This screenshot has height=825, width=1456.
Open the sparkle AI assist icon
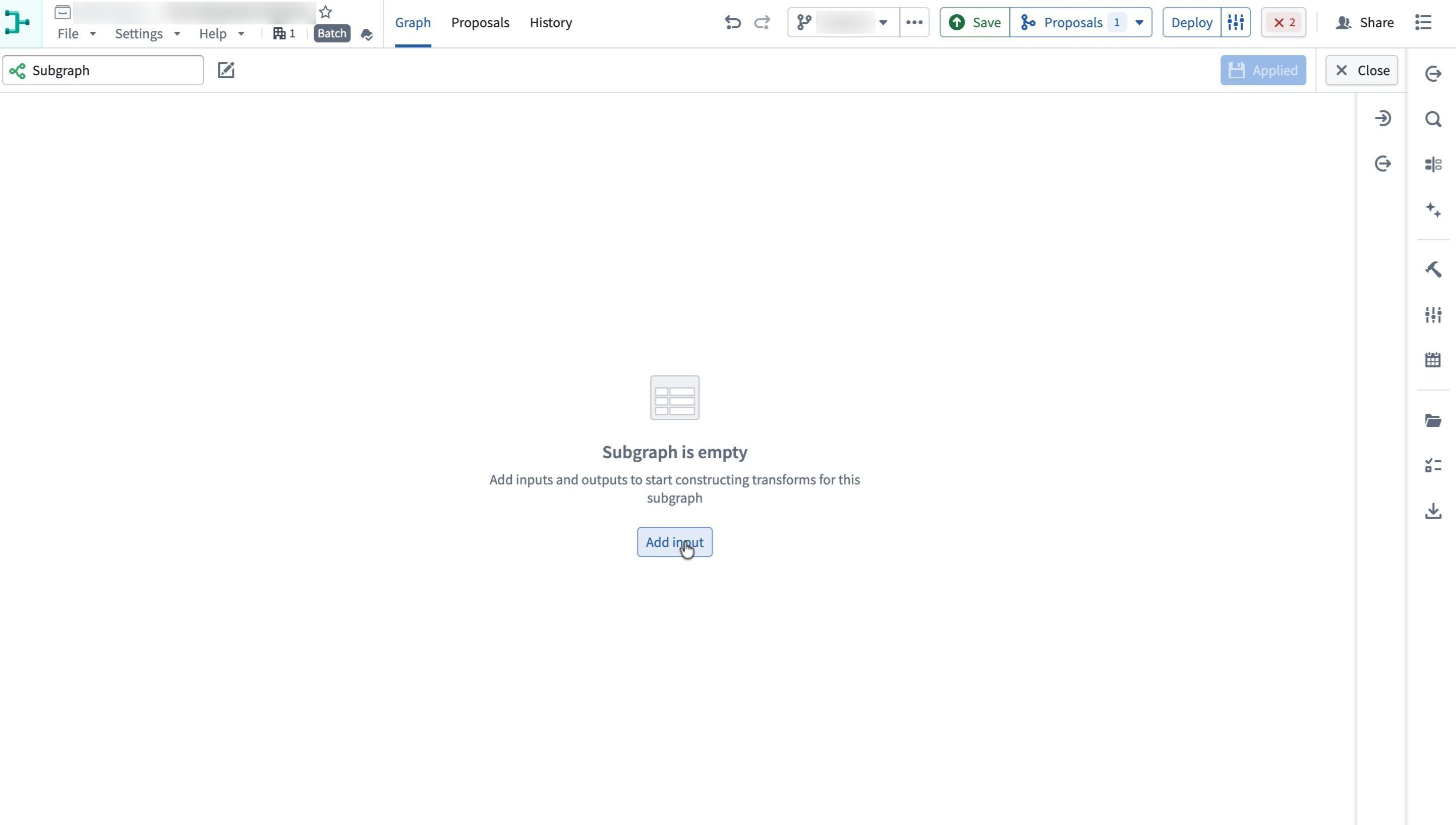pos(1433,209)
